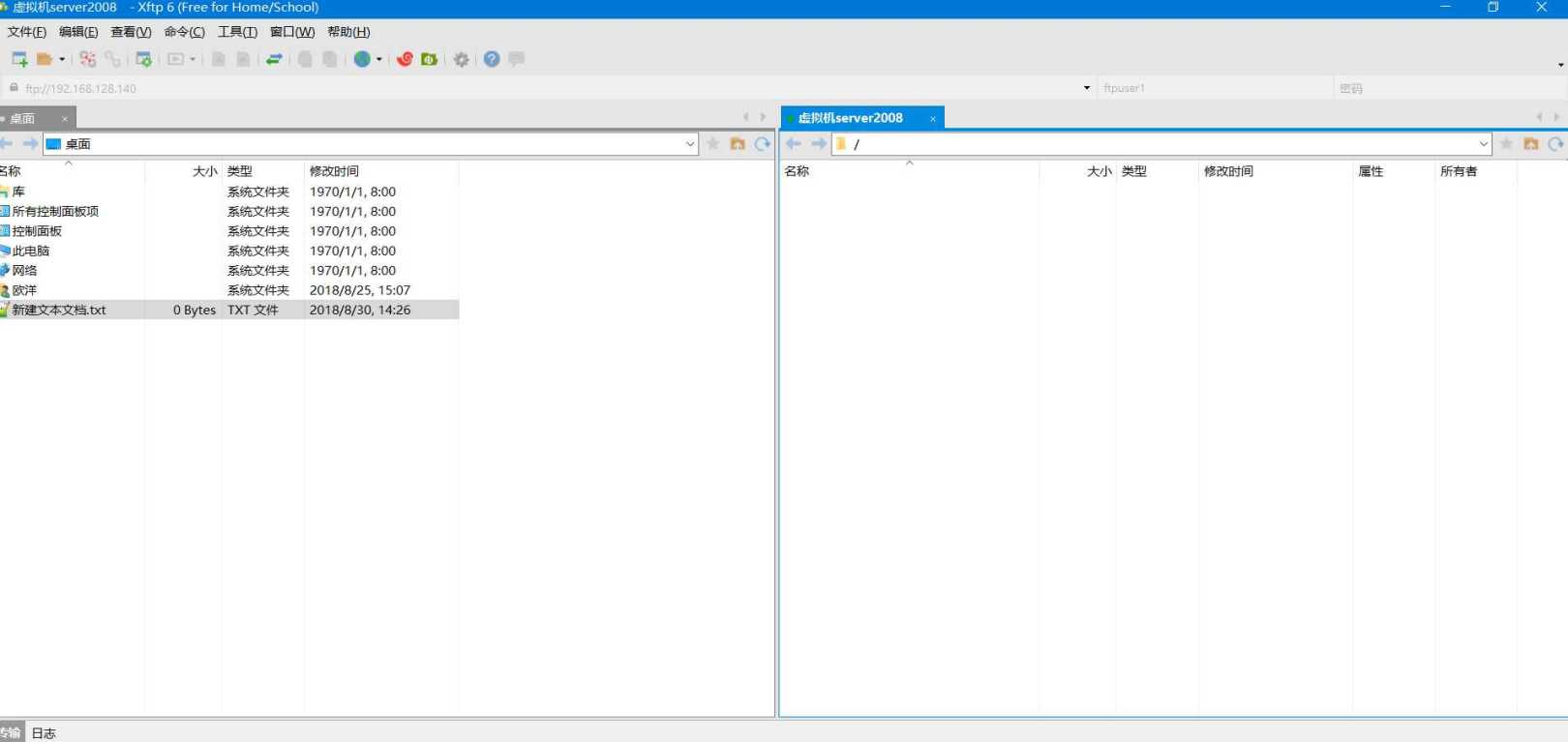Click the first grayed file transfer icon
This screenshot has height=742, width=1568.
(219, 59)
